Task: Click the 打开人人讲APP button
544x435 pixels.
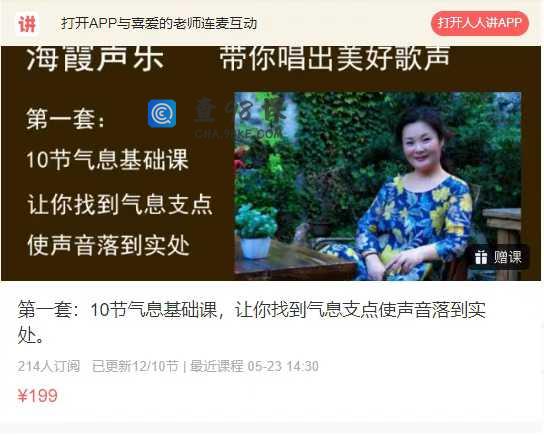Action: point(479,24)
